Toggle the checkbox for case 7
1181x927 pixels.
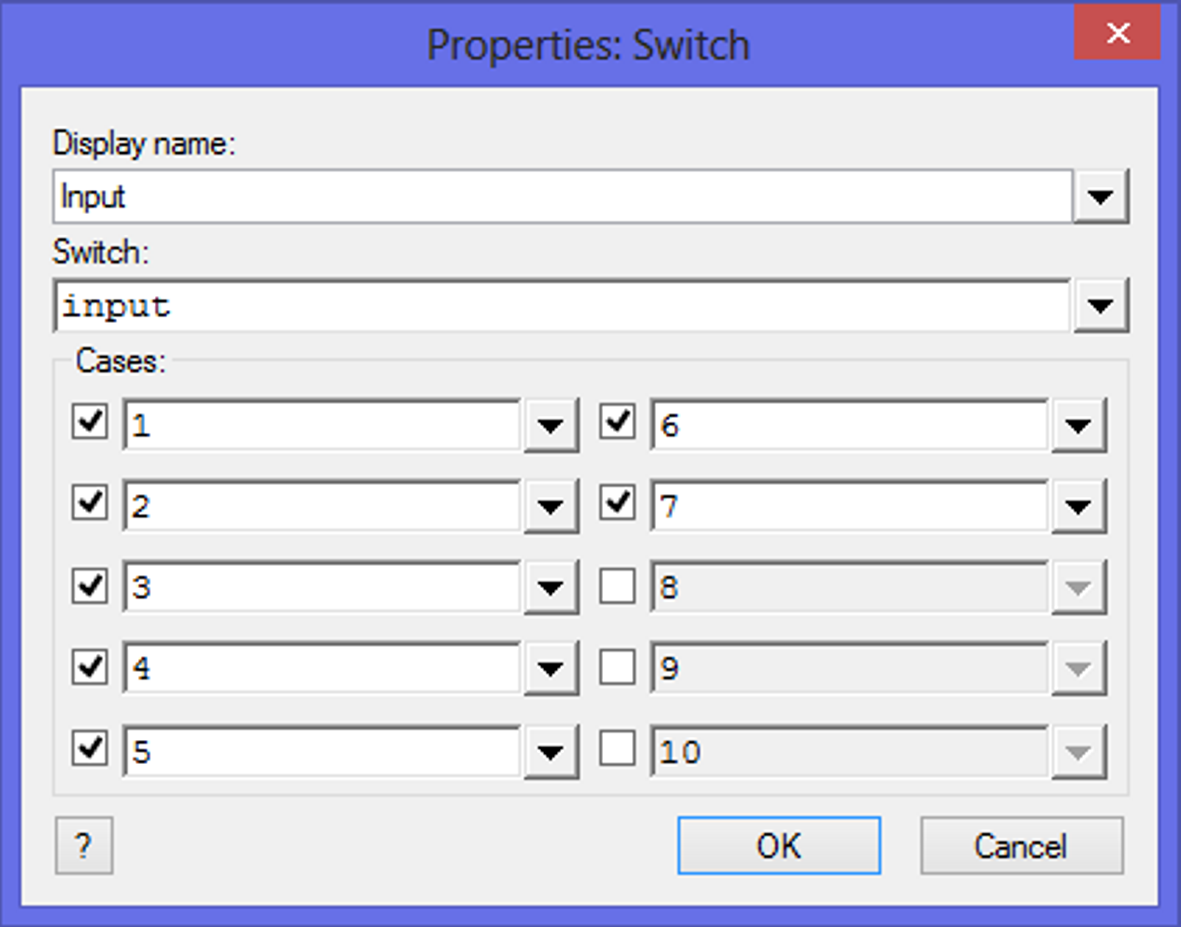click(x=617, y=502)
